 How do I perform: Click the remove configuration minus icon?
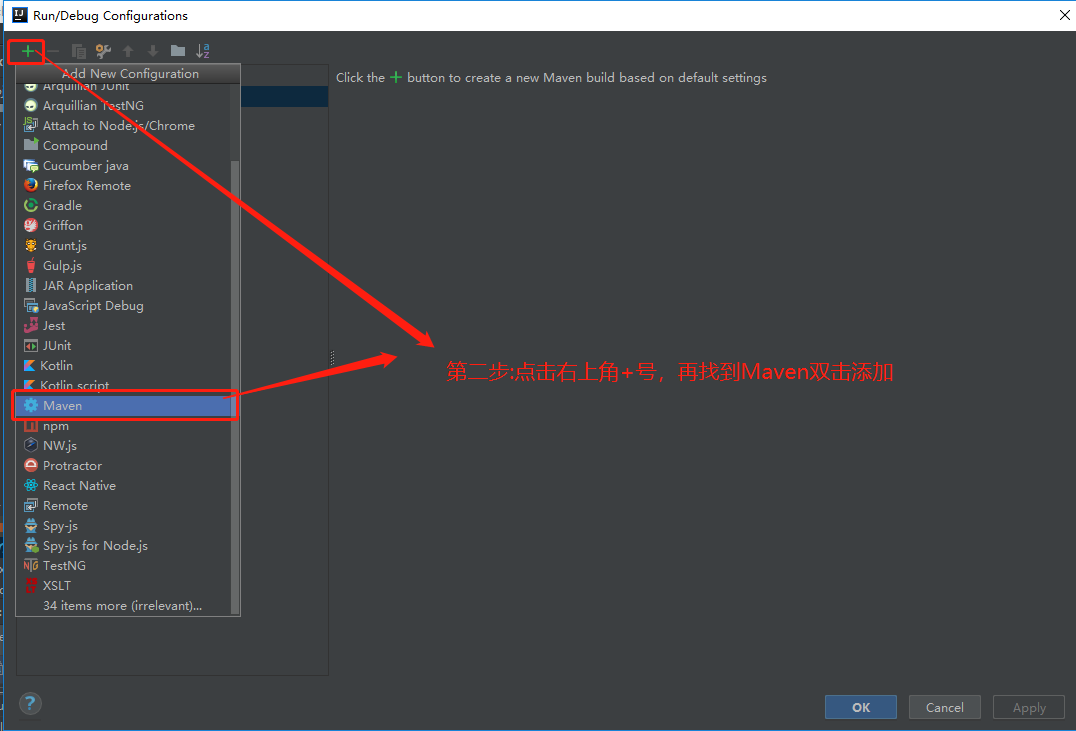pos(52,51)
